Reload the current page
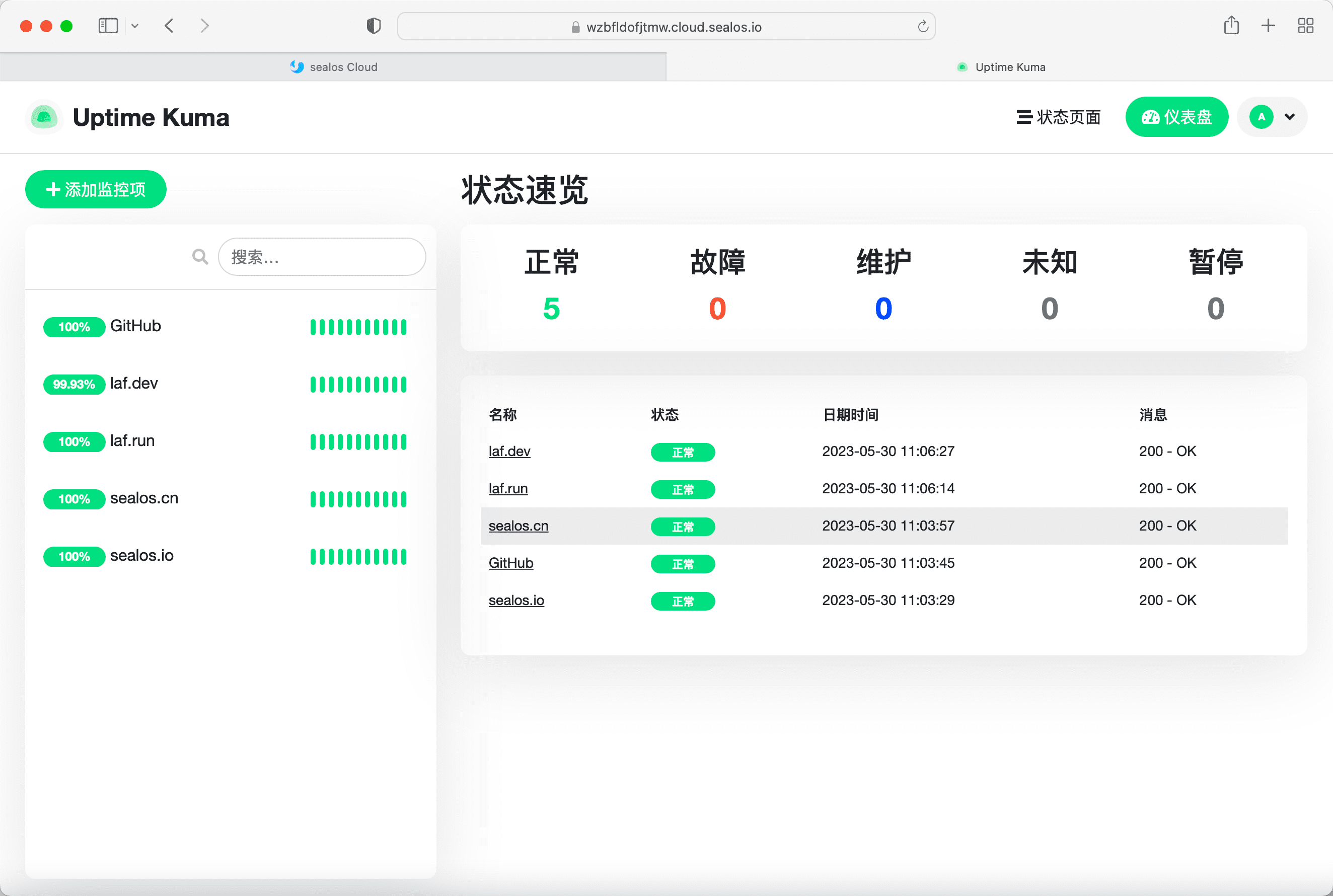The width and height of the screenshot is (1333, 896). pyautogui.click(x=922, y=26)
